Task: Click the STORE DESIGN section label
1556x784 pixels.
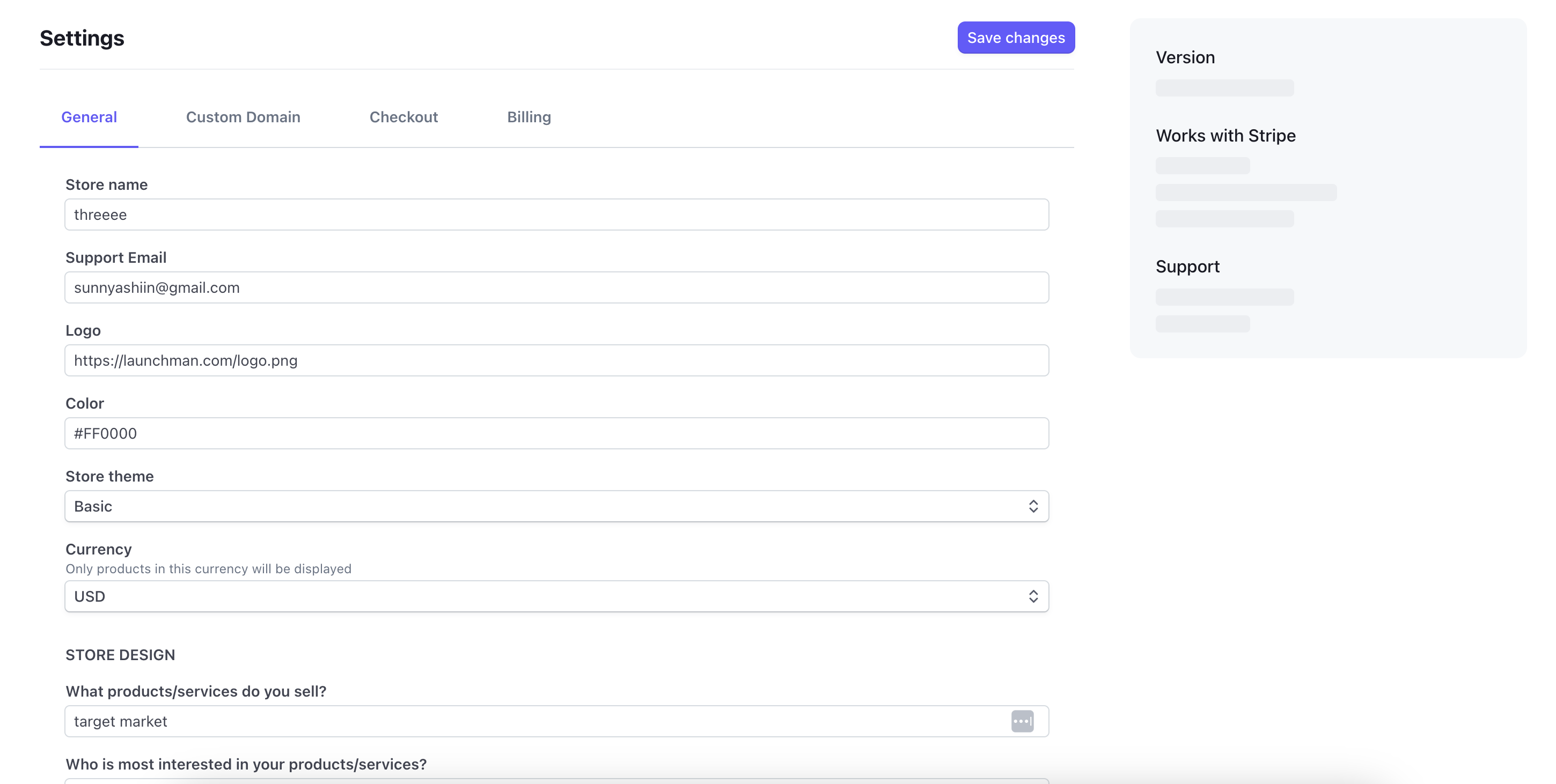Action: coord(120,655)
